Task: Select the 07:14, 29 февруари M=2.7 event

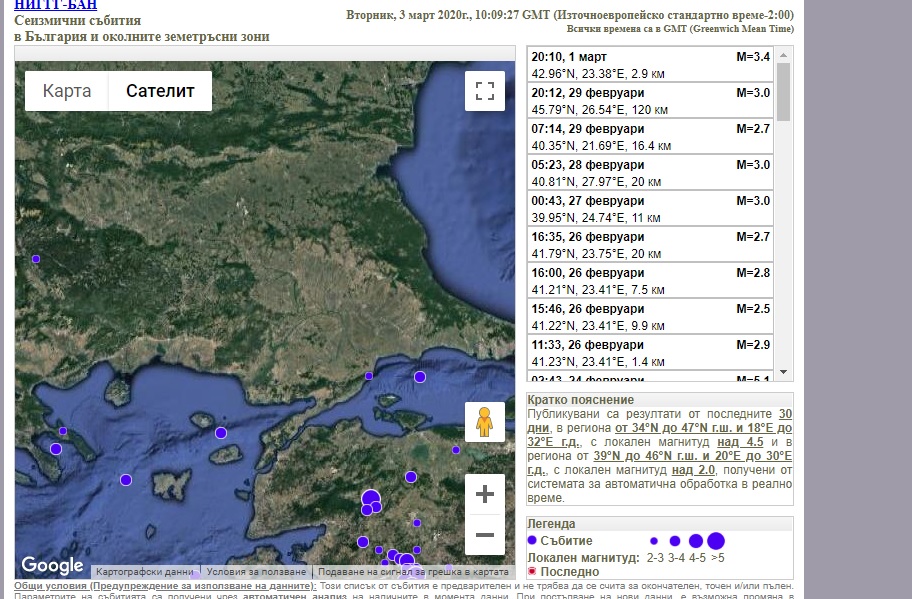Action: pyautogui.click(x=650, y=137)
